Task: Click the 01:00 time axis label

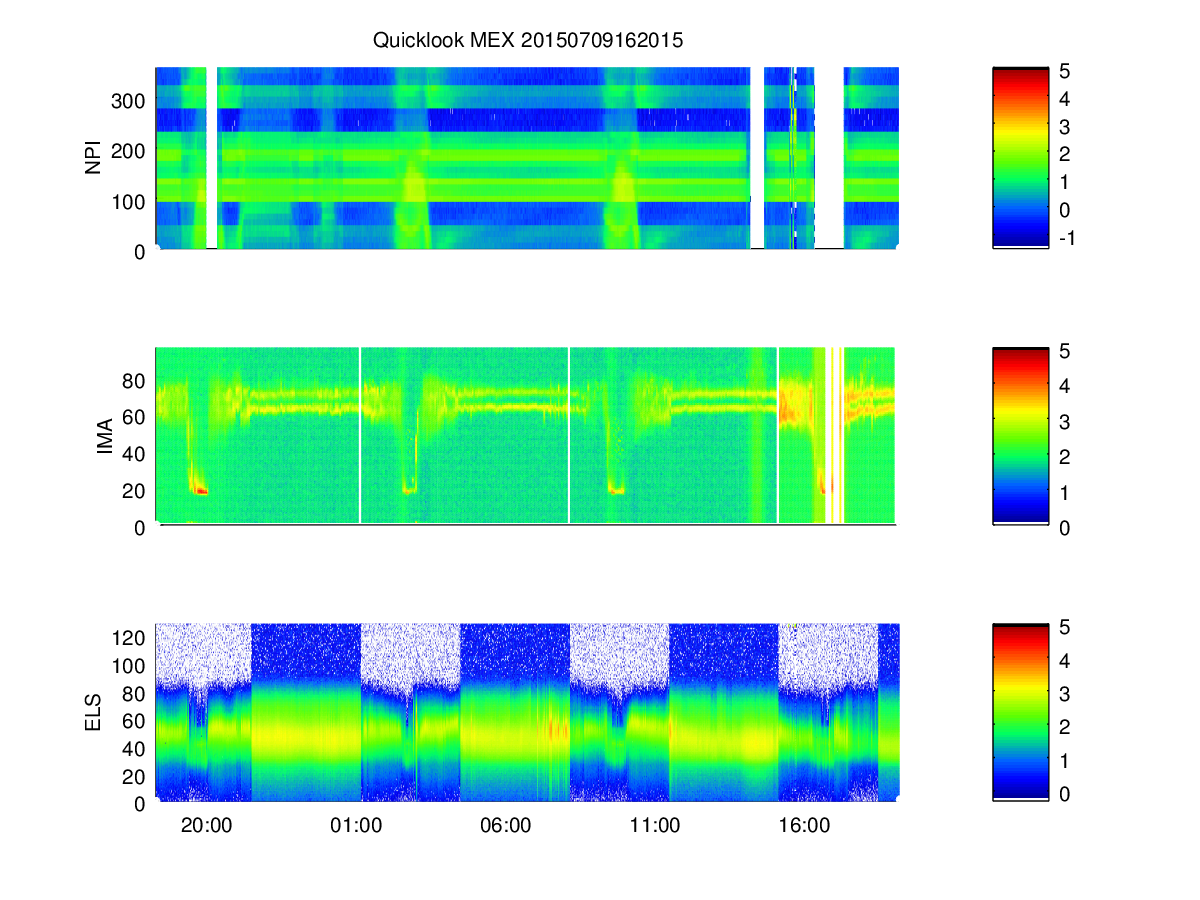Action: [357, 826]
